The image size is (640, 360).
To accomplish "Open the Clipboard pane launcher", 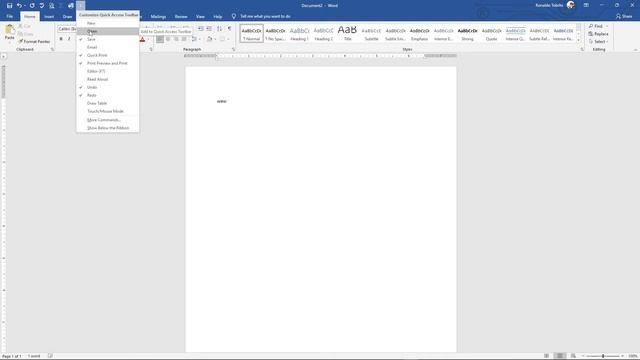I will click(x=52, y=49).
